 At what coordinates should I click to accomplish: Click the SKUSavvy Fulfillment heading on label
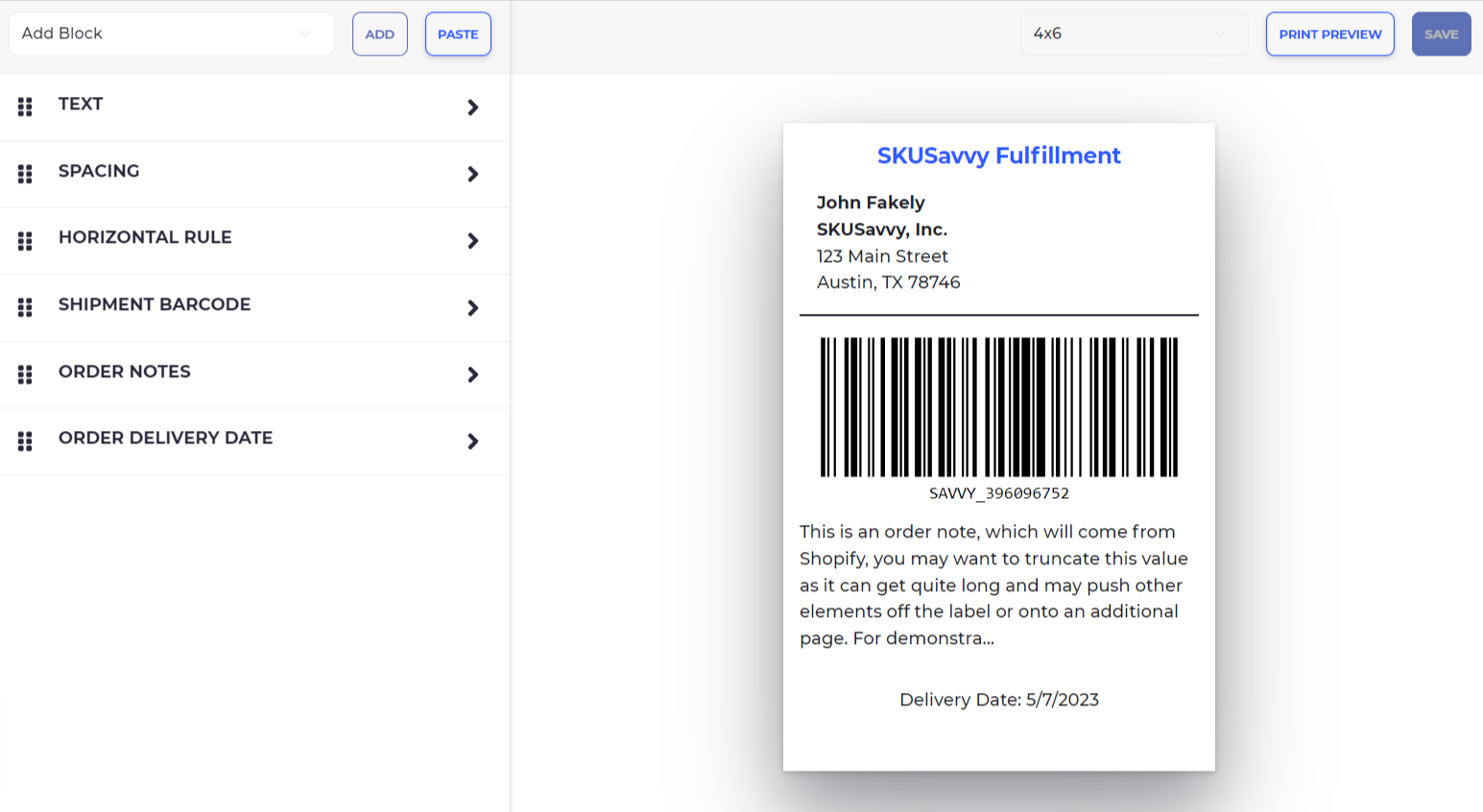[999, 155]
